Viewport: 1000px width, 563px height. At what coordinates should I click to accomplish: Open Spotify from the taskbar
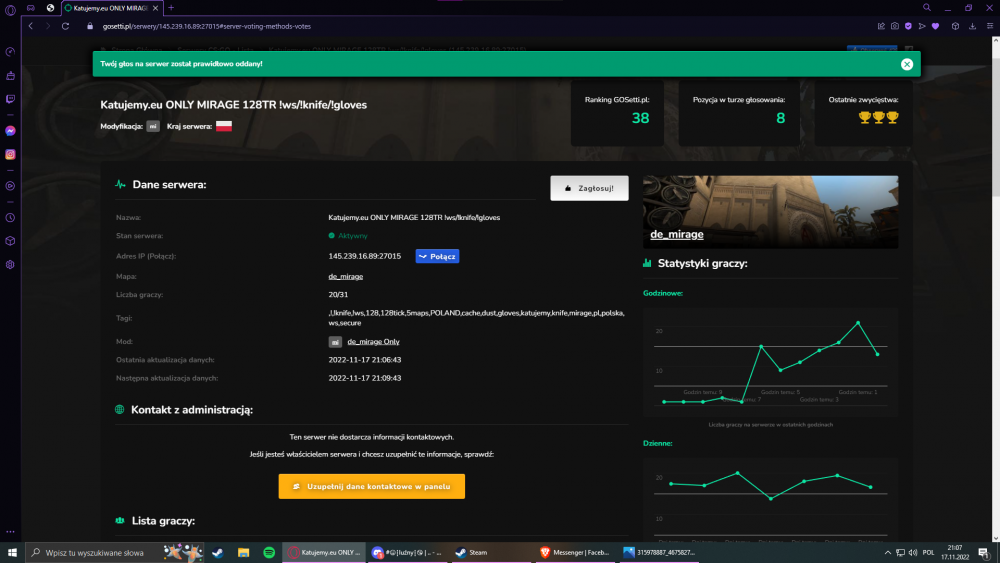point(269,552)
